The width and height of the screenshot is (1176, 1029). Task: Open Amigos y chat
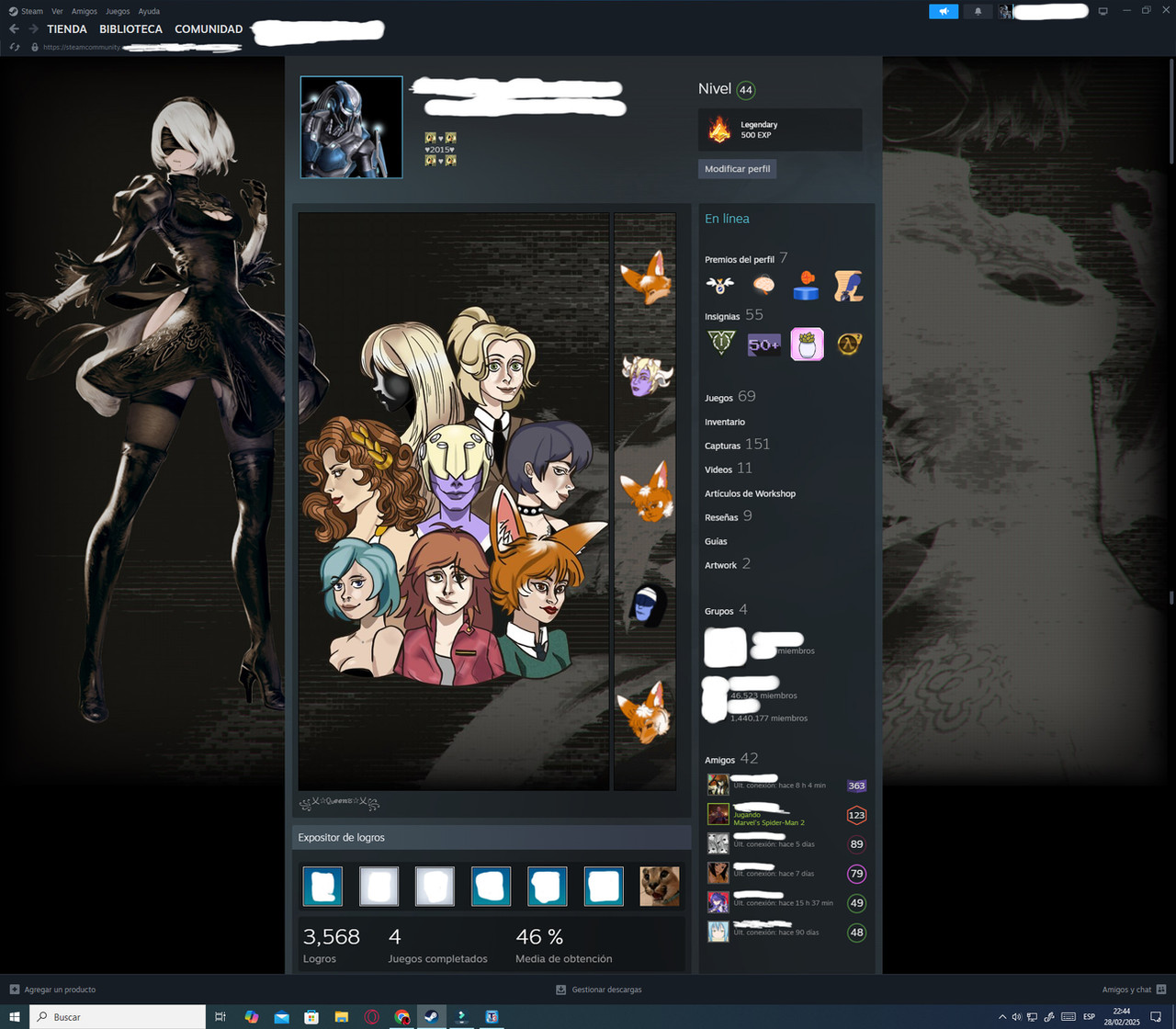tap(1134, 989)
